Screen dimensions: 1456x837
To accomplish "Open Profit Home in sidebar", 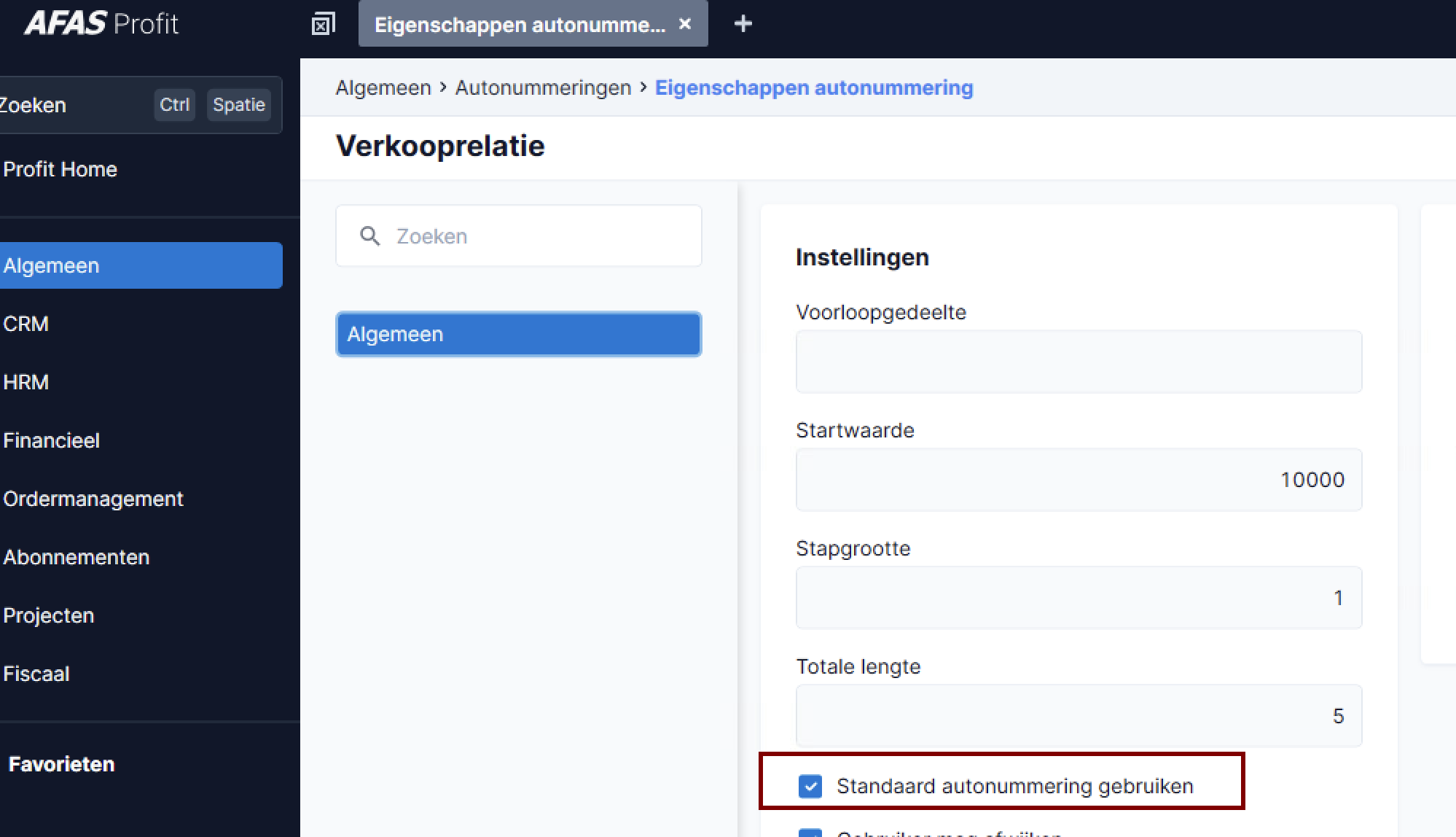I will pyautogui.click(x=60, y=169).
